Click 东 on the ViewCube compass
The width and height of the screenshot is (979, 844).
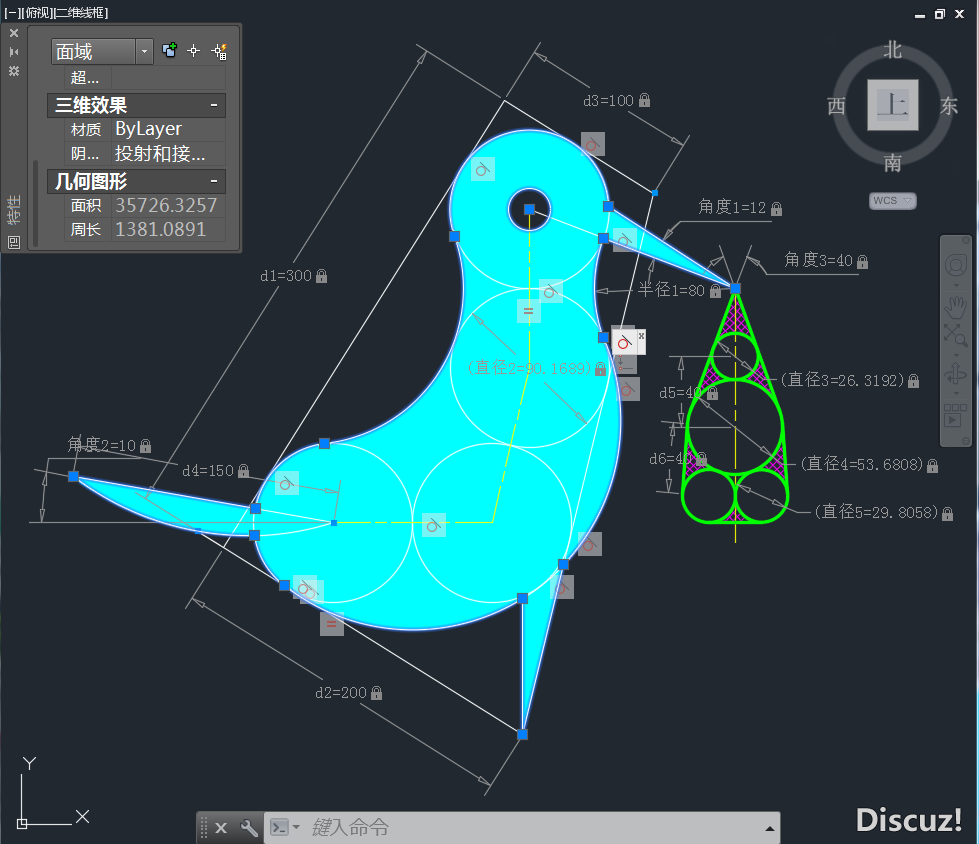click(948, 106)
